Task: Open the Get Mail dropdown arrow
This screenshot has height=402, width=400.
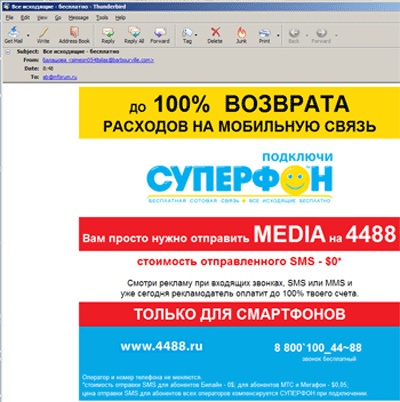Action: (28, 35)
